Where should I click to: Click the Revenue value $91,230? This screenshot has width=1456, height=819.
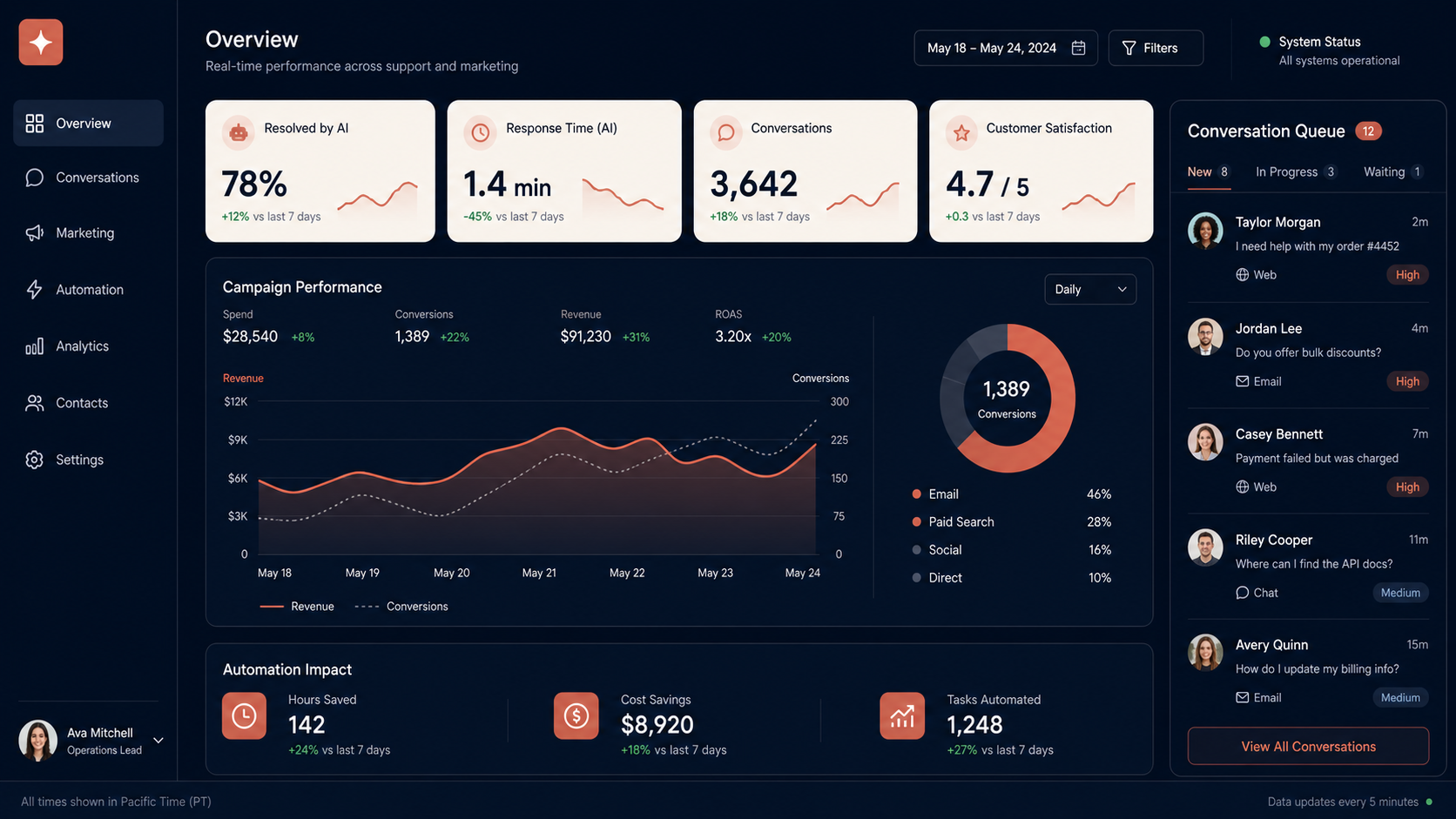tap(586, 336)
